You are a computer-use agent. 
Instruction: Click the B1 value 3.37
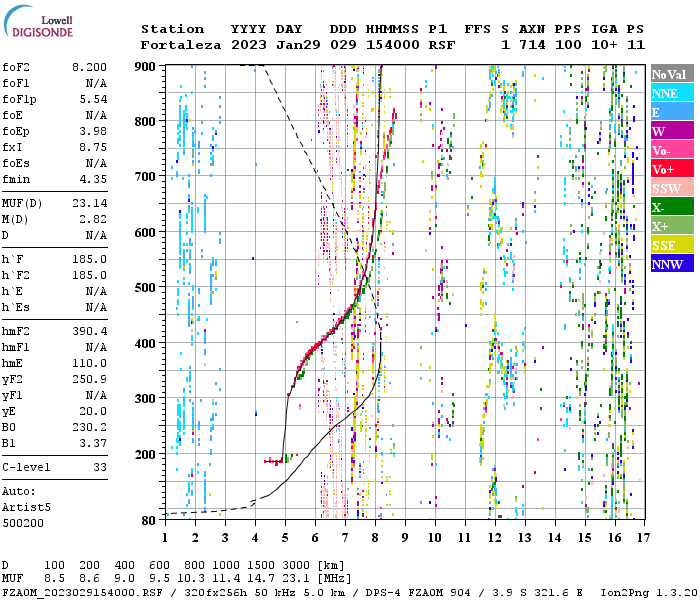coord(93,443)
